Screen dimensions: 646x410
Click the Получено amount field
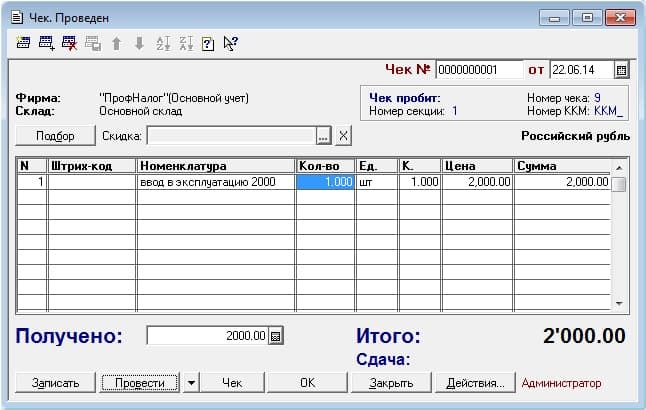pyautogui.click(x=207, y=336)
